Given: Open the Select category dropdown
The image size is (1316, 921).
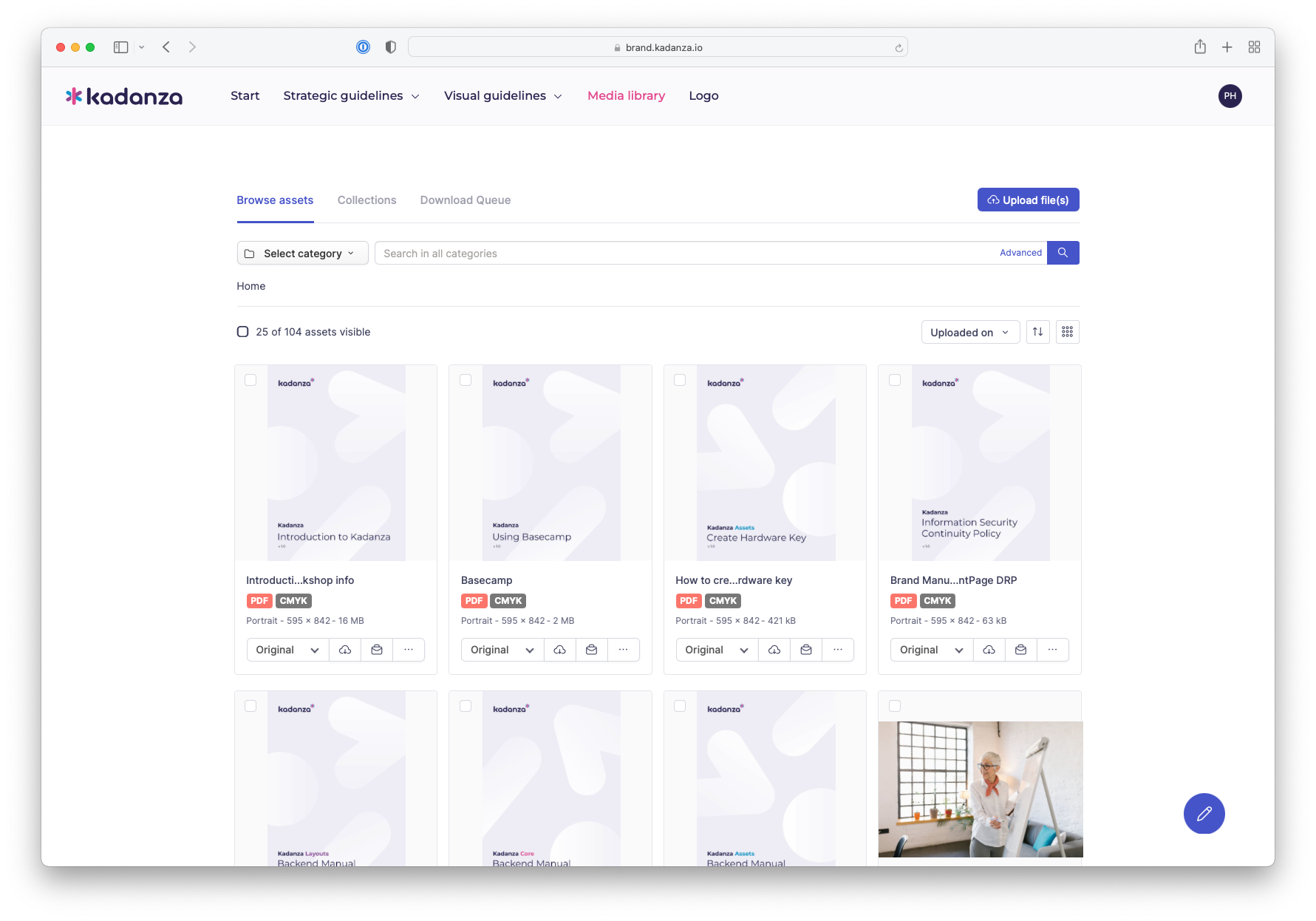Looking at the screenshot, I should pyautogui.click(x=302, y=253).
